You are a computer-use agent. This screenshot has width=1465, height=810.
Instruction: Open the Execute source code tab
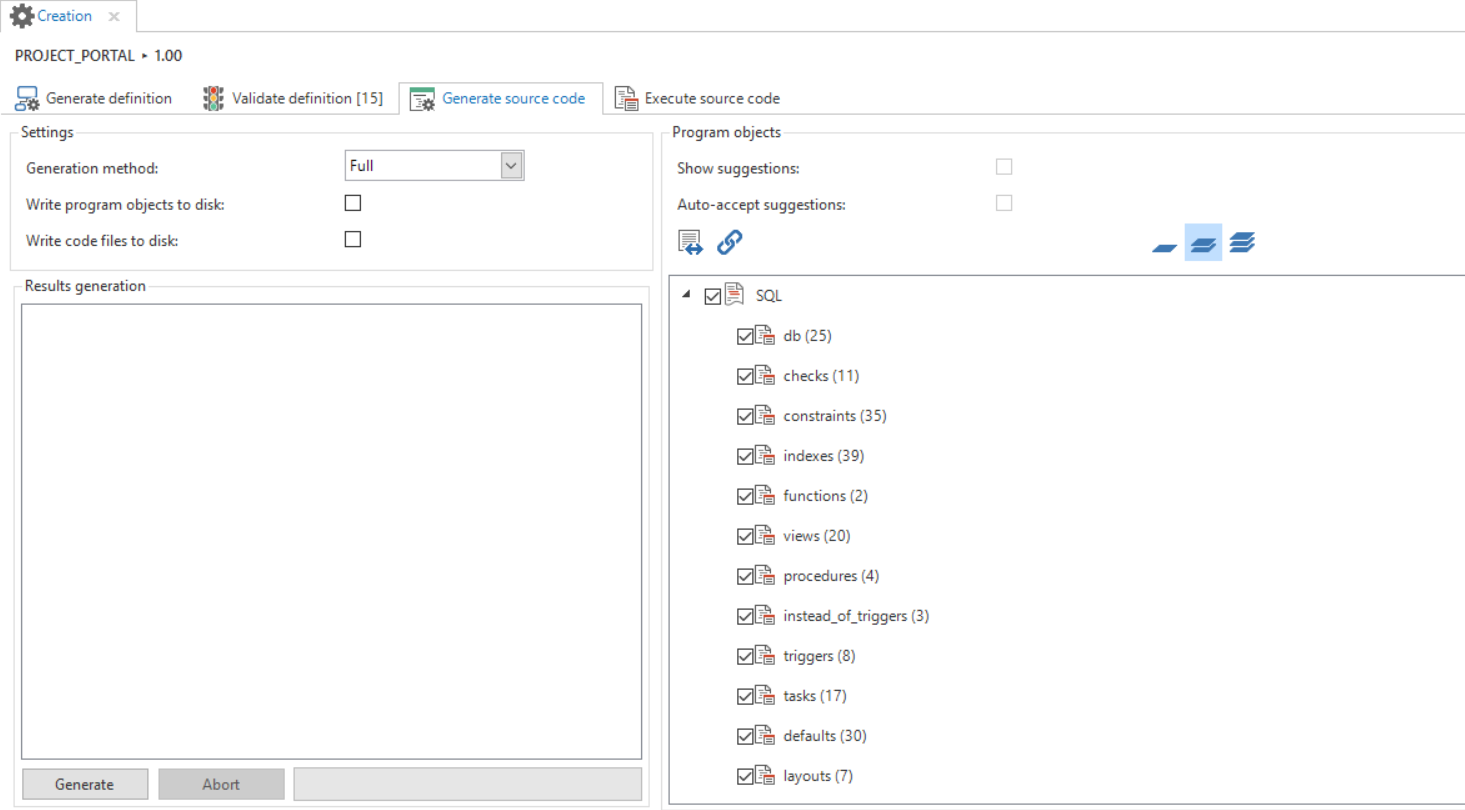(697, 99)
